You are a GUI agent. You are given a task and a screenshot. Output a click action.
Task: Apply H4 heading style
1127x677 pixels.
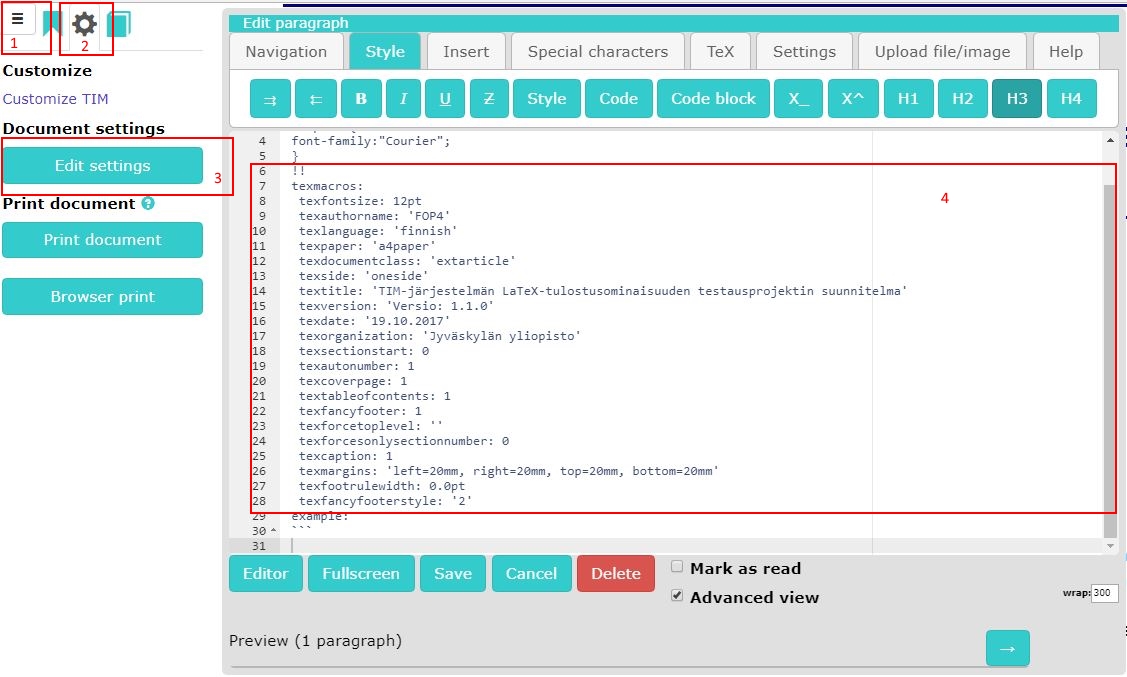tap(1071, 98)
